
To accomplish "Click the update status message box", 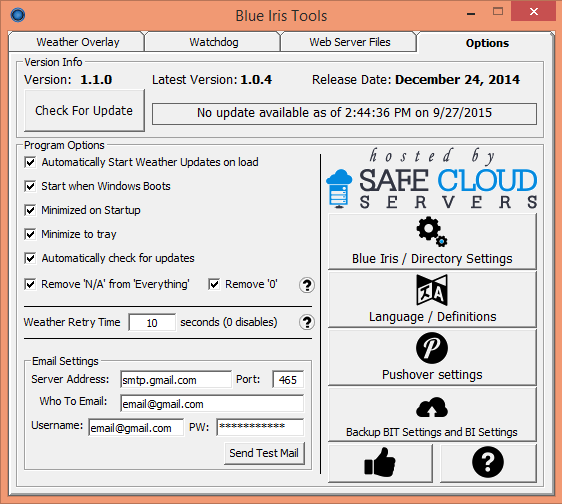I will click(344, 114).
